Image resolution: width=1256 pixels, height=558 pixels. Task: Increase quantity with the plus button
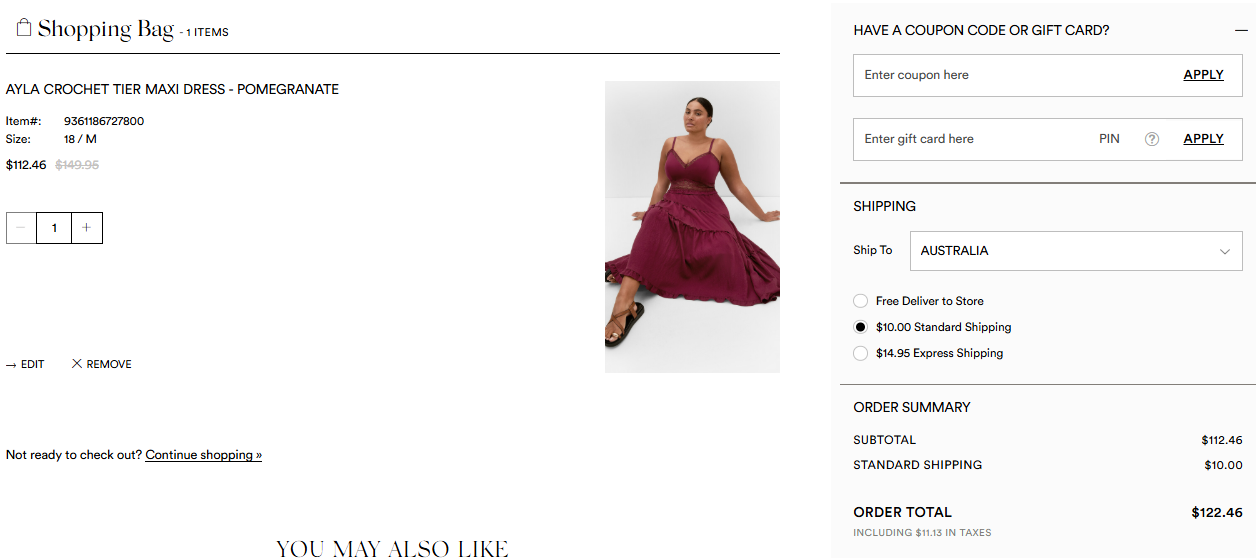87,228
